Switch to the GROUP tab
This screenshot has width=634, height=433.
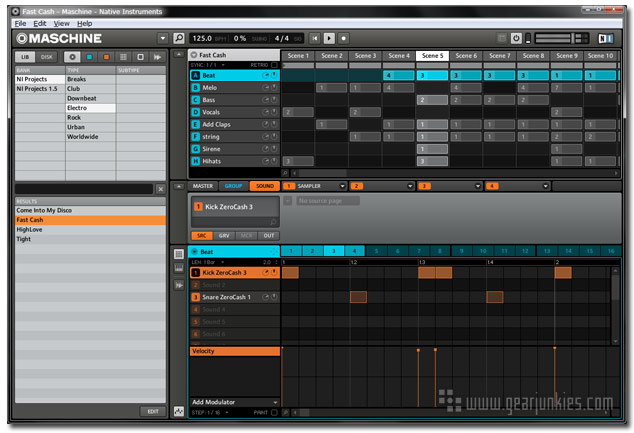coord(233,186)
